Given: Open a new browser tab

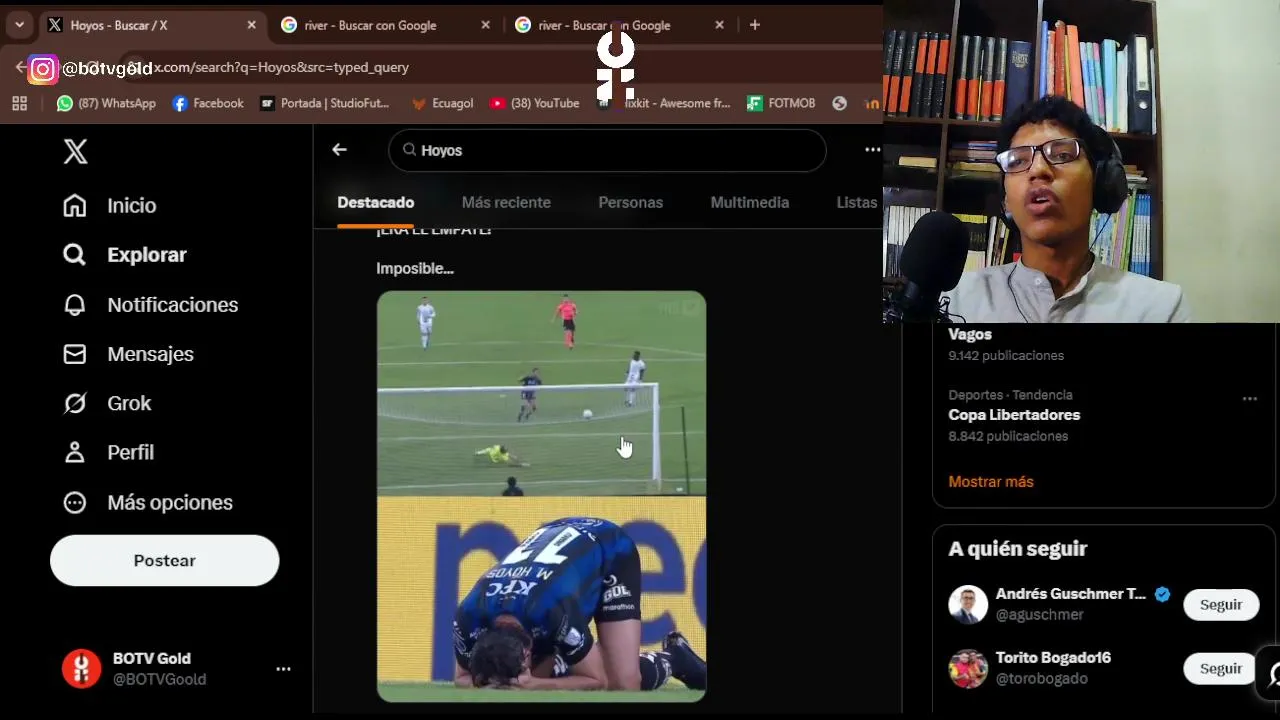Looking at the screenshot, I should pyautogui.click(x=755, y=25).
